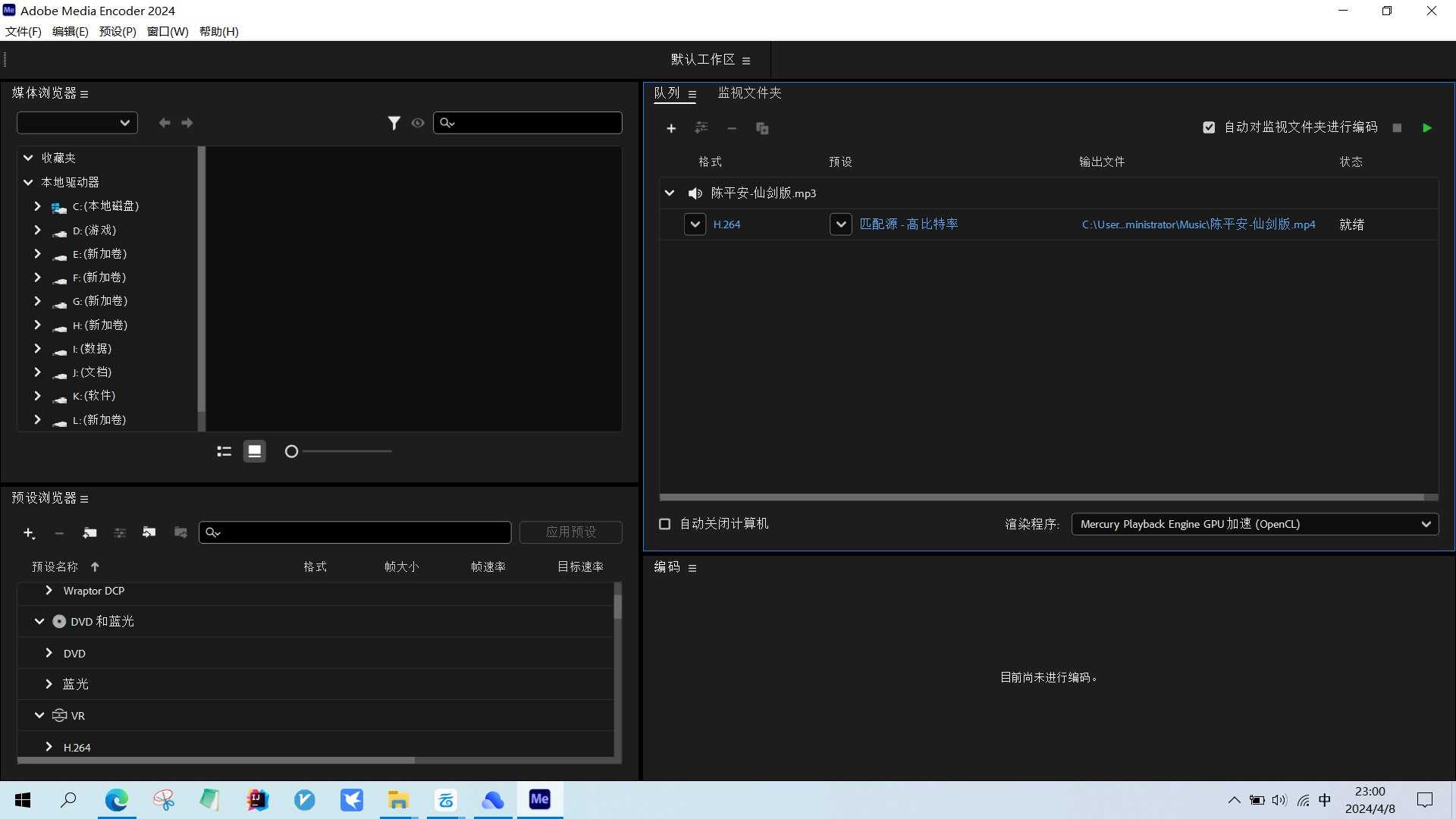Open the H.264 format dropdown

pyautogui.click(x=695, y=224)
